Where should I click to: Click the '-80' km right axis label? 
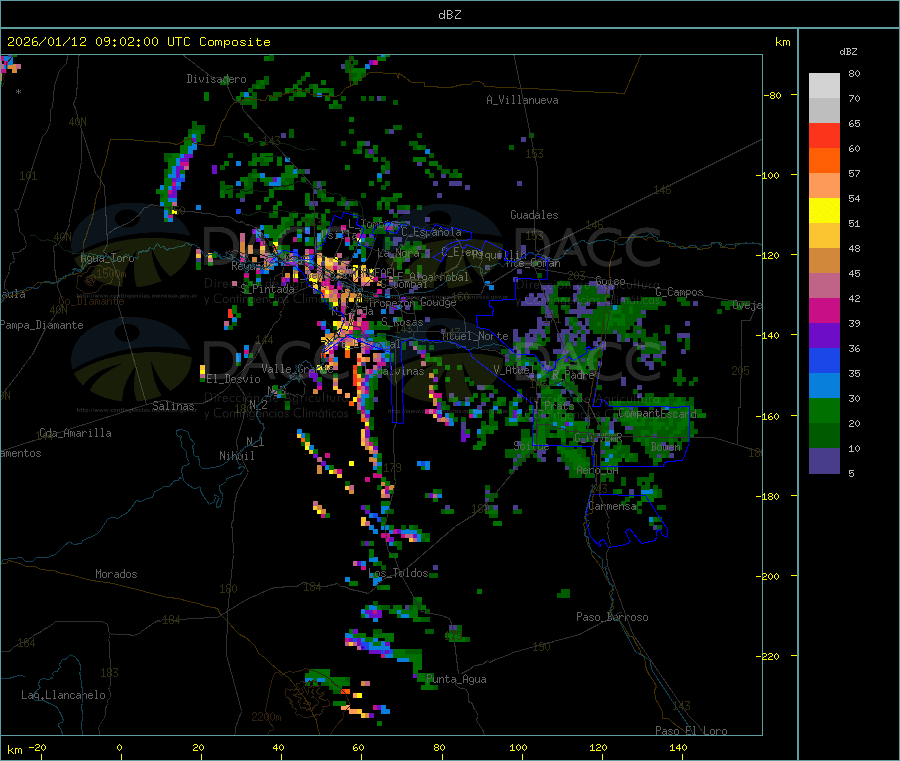click(772, 95)
